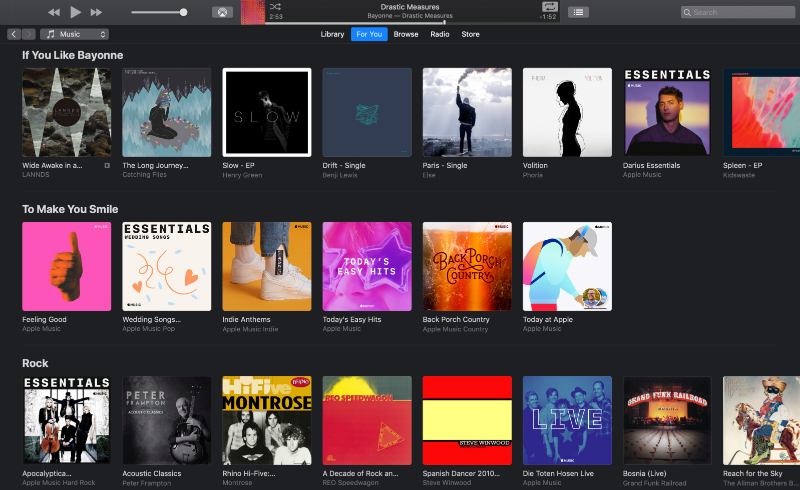
Task: Open the Paris - Single cover
Action: coord(467,112)
